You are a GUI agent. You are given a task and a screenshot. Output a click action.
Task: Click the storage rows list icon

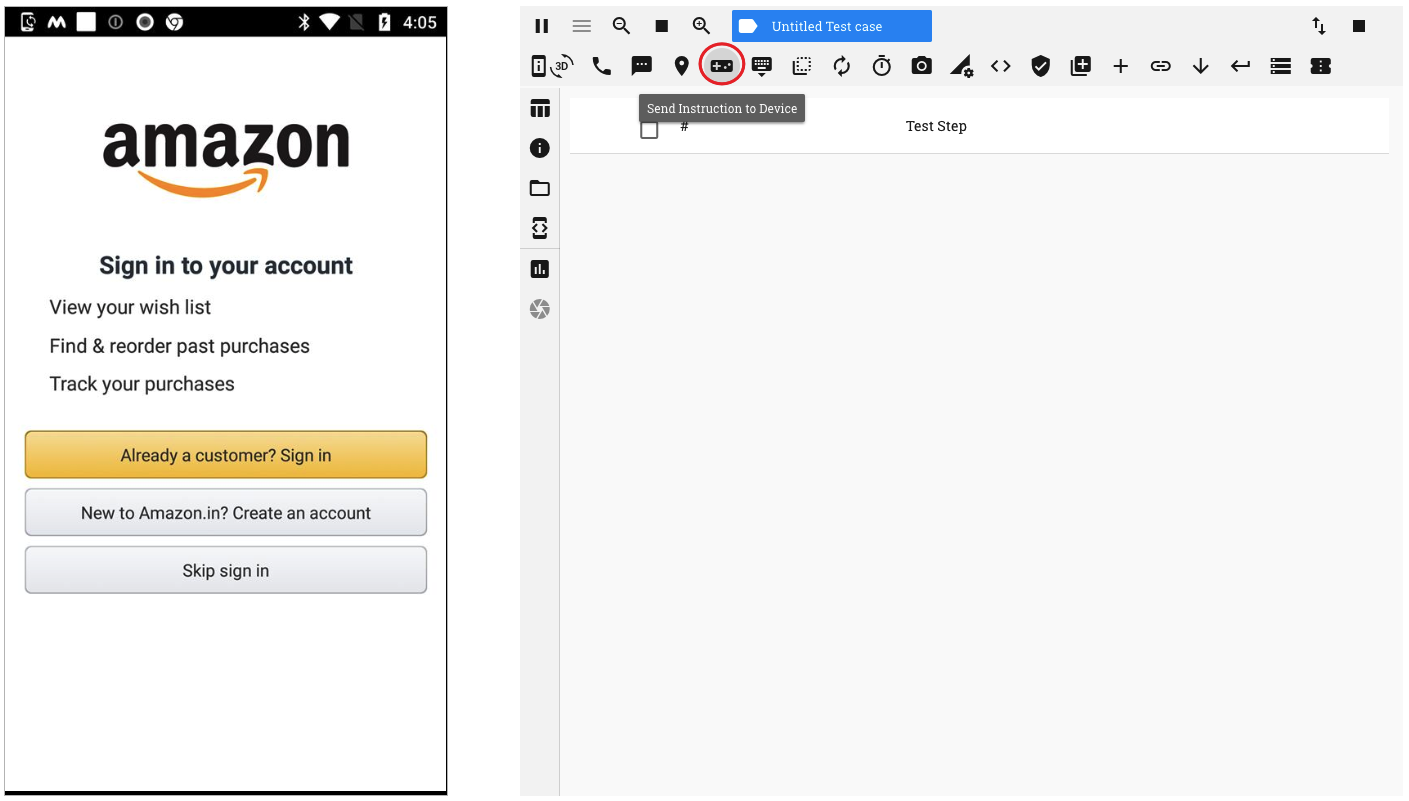point(1281,66)
